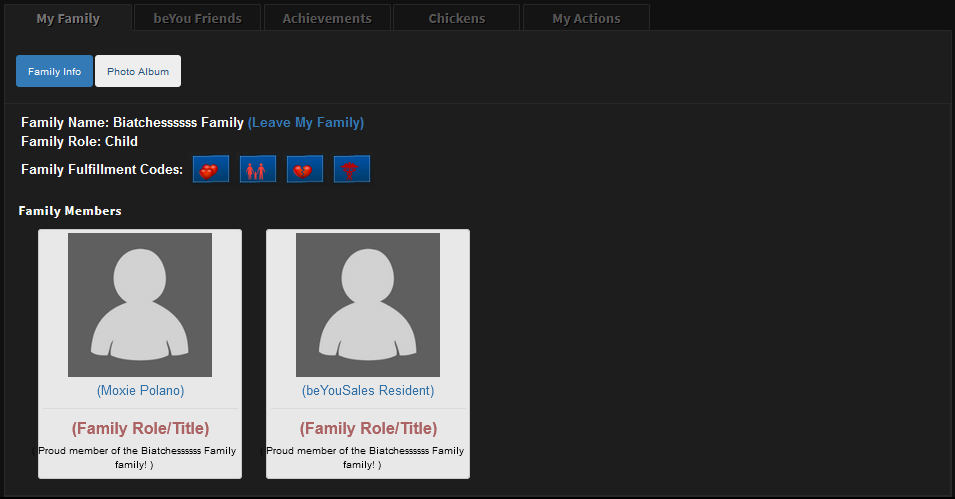Open the My Actions tab
The image size is (955, 499).
586,18
